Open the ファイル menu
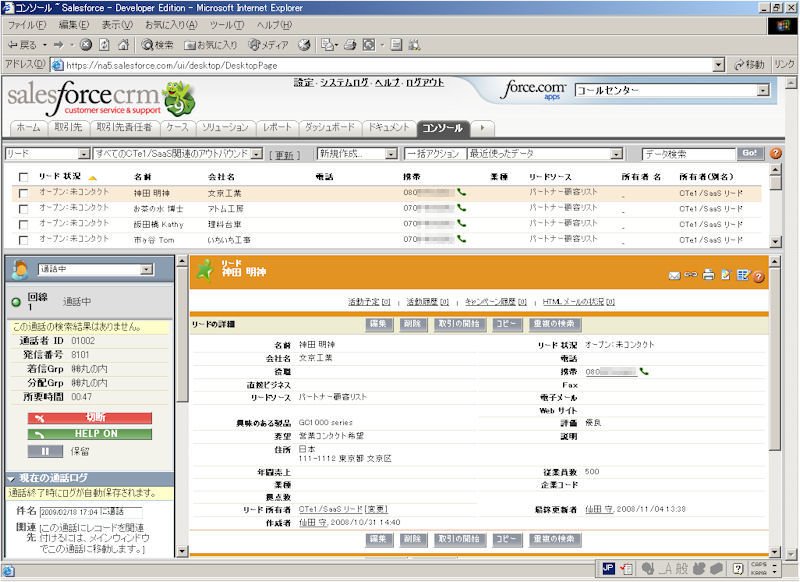Image resolution: width=800 pixels, height=582 pixels. point(26,24)
